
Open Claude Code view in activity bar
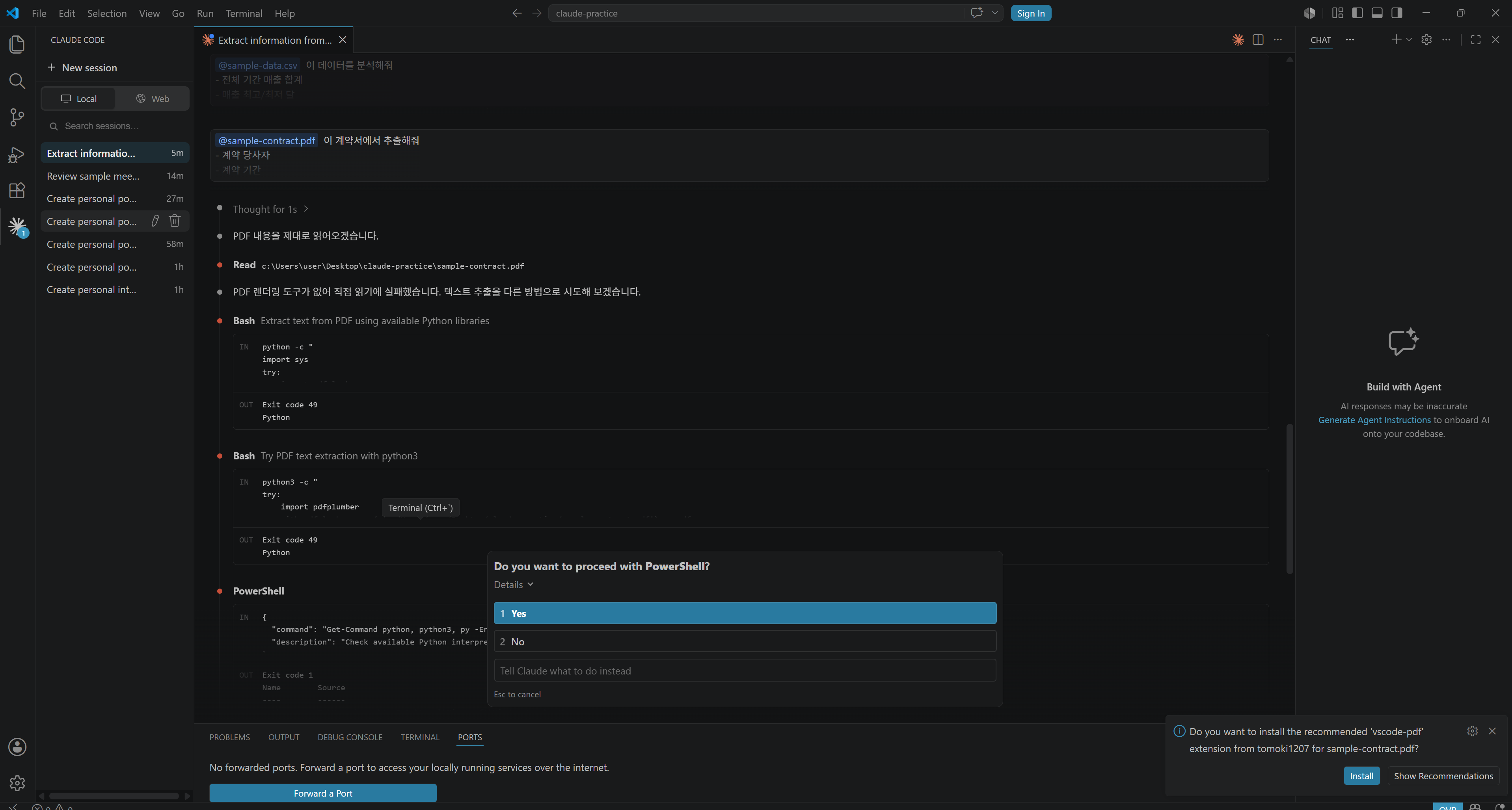coord(17,227)
